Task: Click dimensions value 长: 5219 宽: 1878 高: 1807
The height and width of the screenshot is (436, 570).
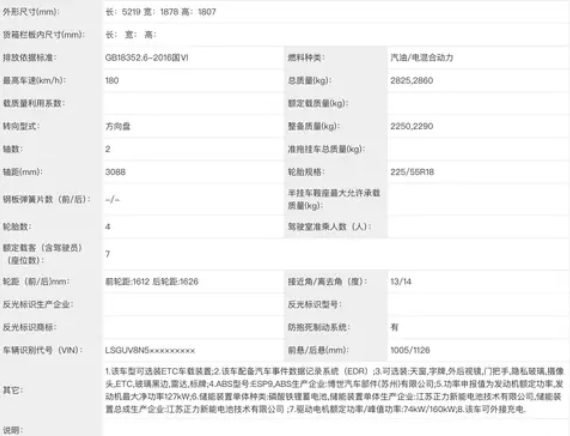Action: tap(161, 12)
